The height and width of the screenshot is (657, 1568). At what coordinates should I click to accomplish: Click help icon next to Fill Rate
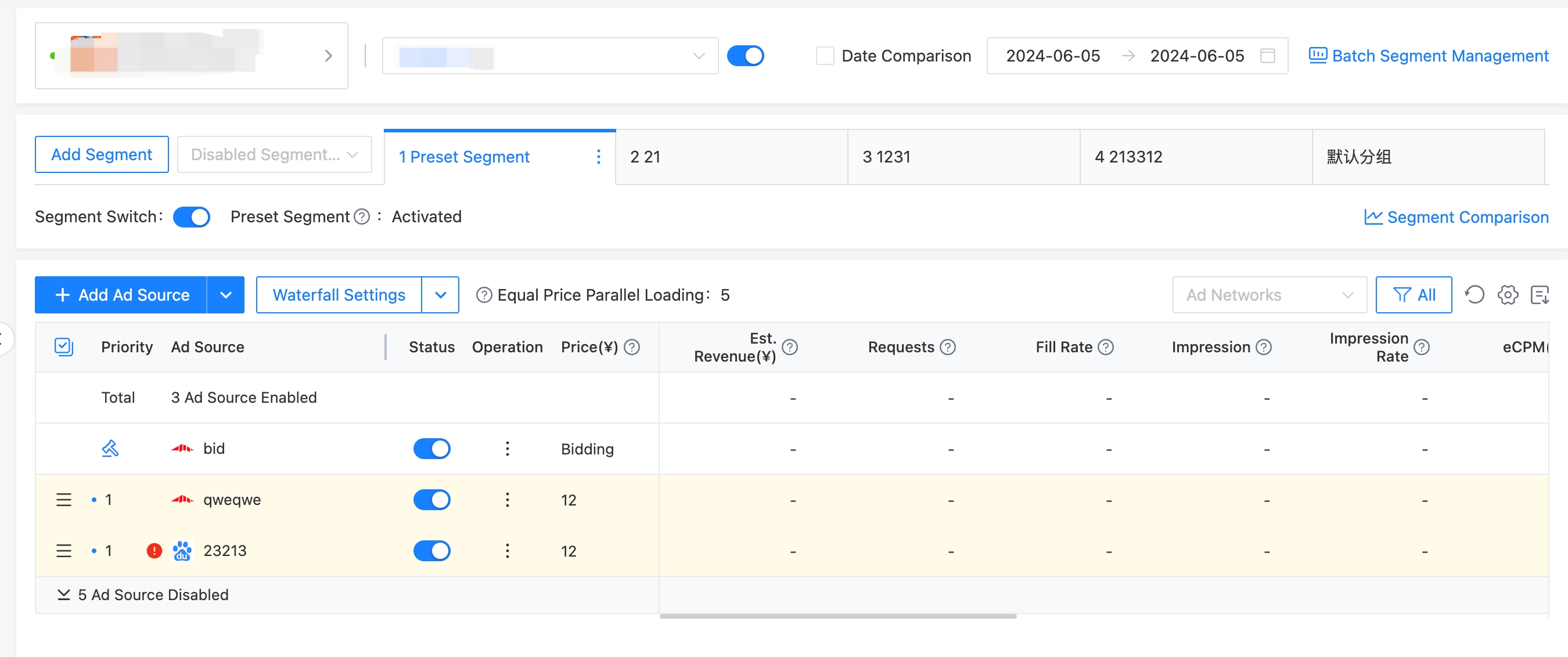click(1106, 347)
